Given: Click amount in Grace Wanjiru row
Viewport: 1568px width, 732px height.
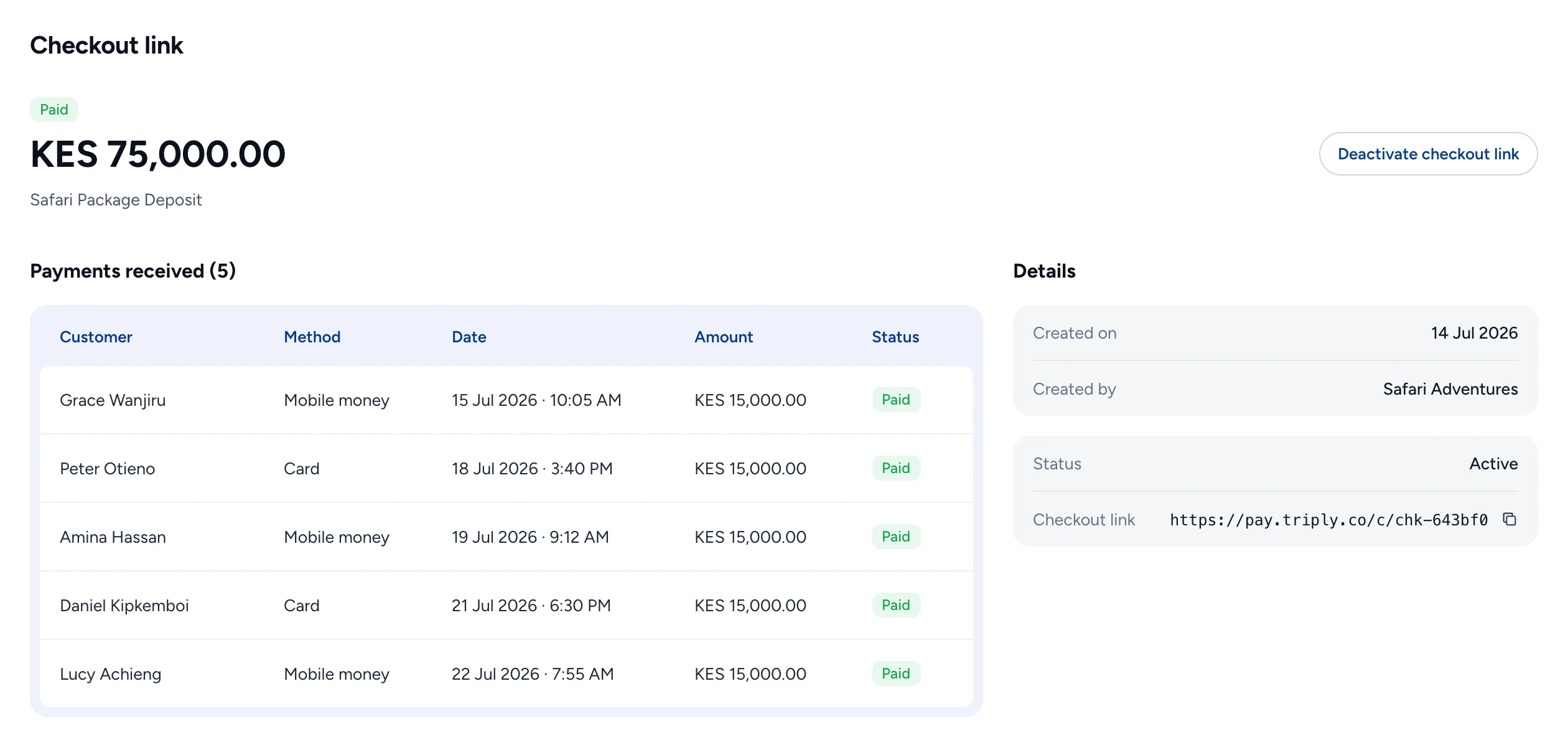Looking at the screenshot, I should click(x=750, y=400).
